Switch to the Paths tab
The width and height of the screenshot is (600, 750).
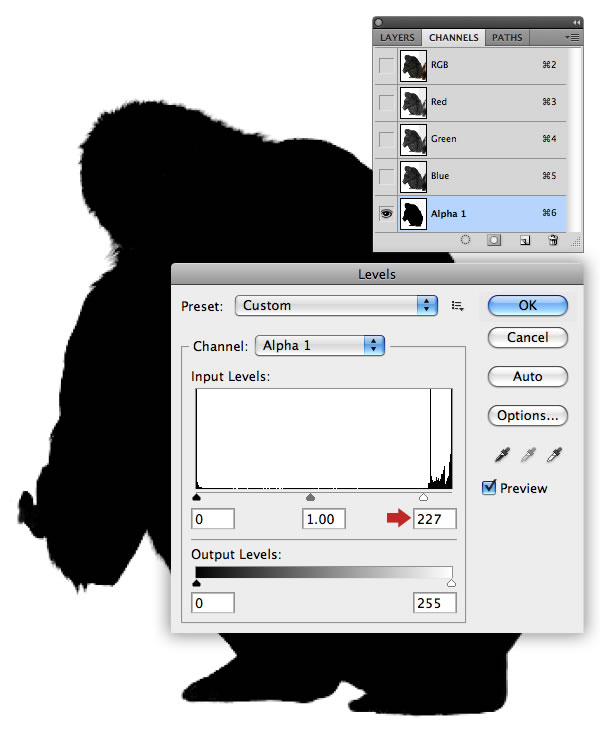pos(507,37)
